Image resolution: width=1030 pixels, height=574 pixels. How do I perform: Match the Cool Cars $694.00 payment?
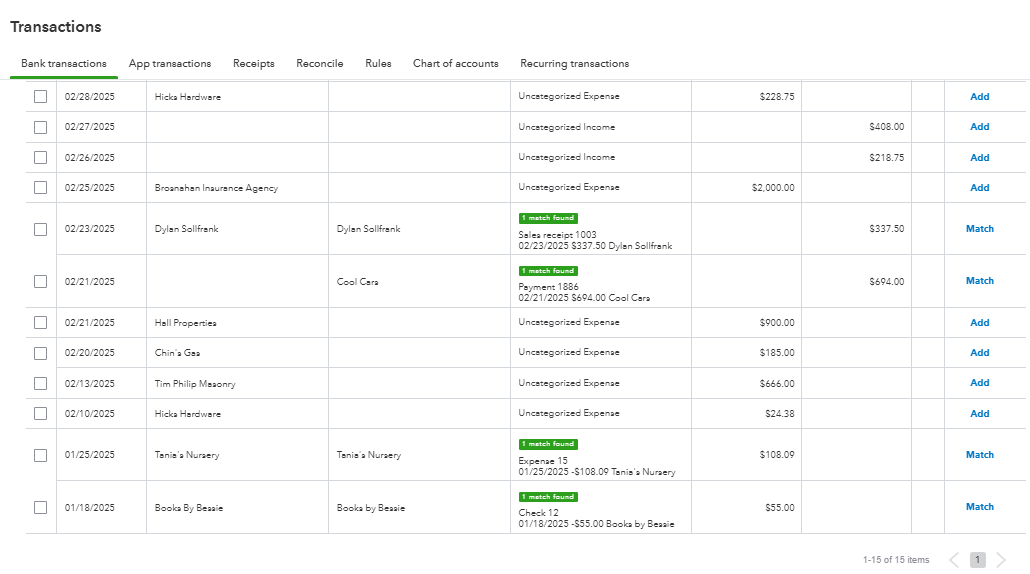979,281
